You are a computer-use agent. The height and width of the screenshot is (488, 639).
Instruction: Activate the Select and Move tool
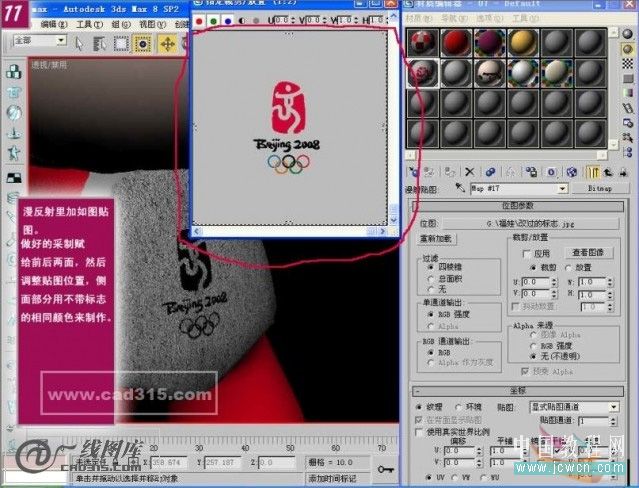tap(168, 43)
